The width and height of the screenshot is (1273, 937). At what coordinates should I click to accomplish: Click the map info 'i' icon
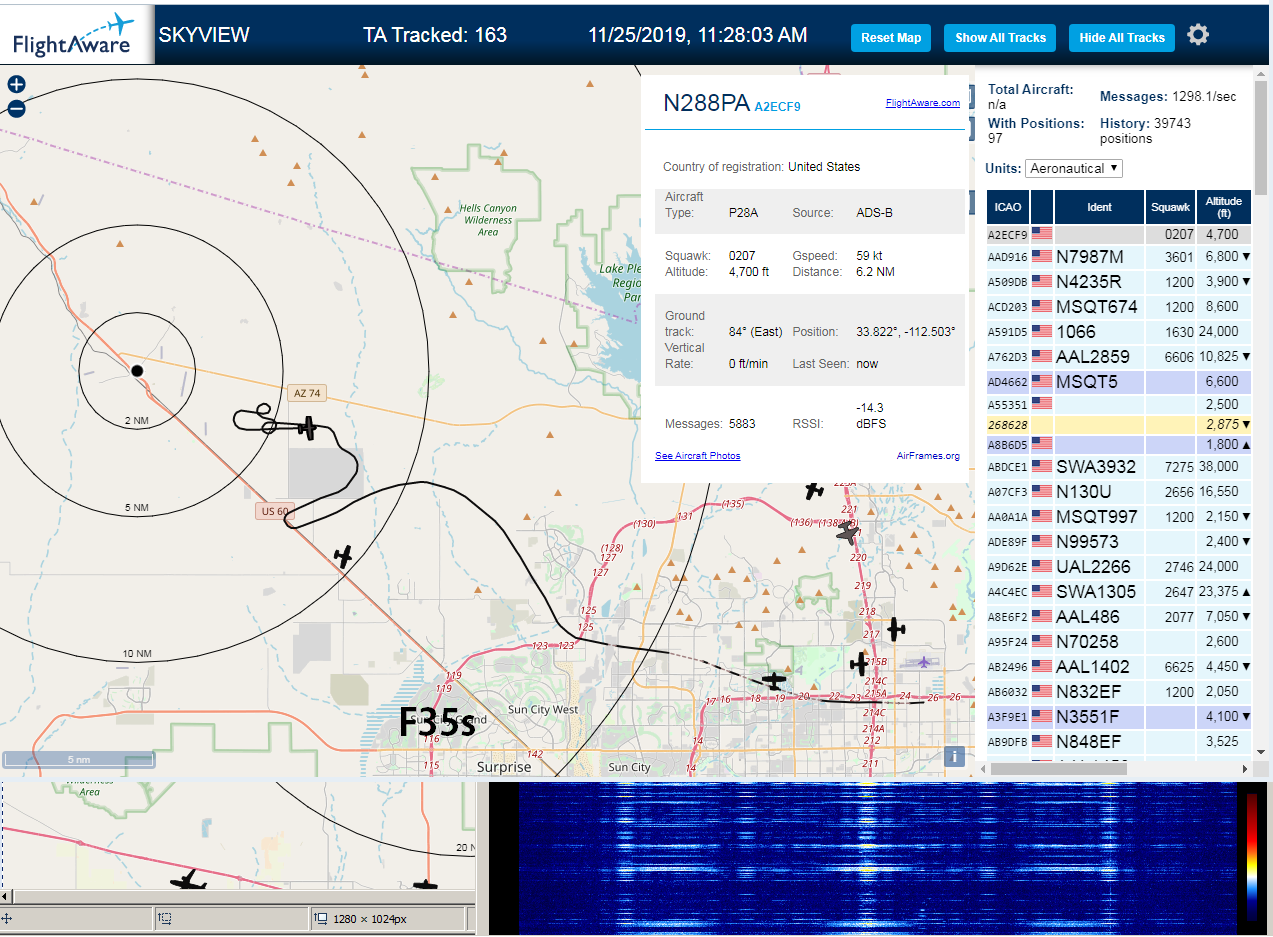(955, 757)
